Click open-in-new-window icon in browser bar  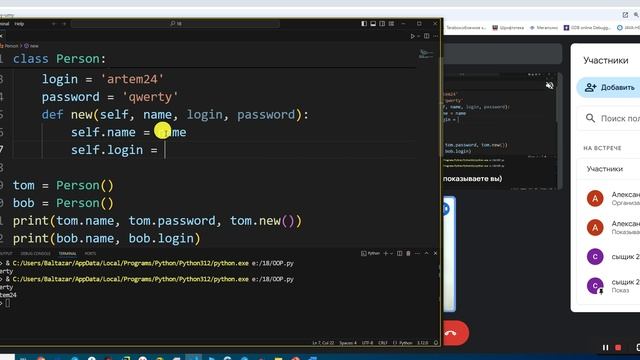pos(625,15)
